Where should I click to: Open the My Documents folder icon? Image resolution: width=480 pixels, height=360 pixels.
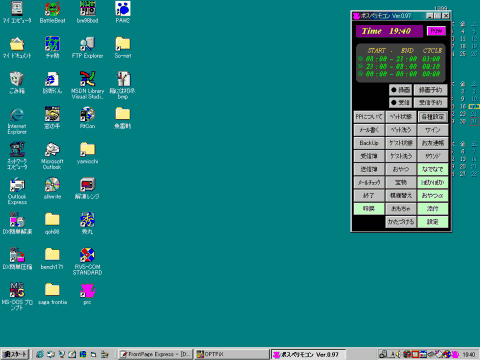17,47
